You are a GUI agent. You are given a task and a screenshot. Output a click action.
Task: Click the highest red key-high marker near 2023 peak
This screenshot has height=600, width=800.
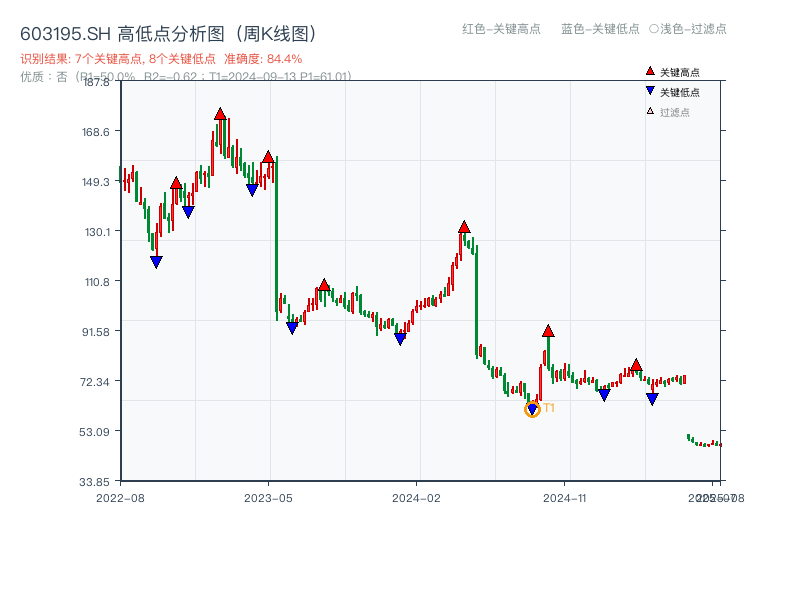(220, 115)
